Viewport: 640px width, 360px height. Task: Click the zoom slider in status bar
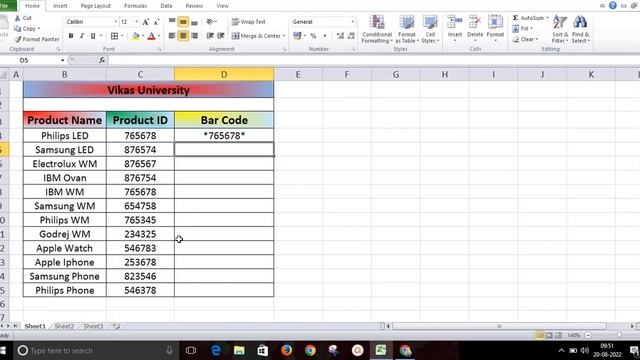point(619,335)
